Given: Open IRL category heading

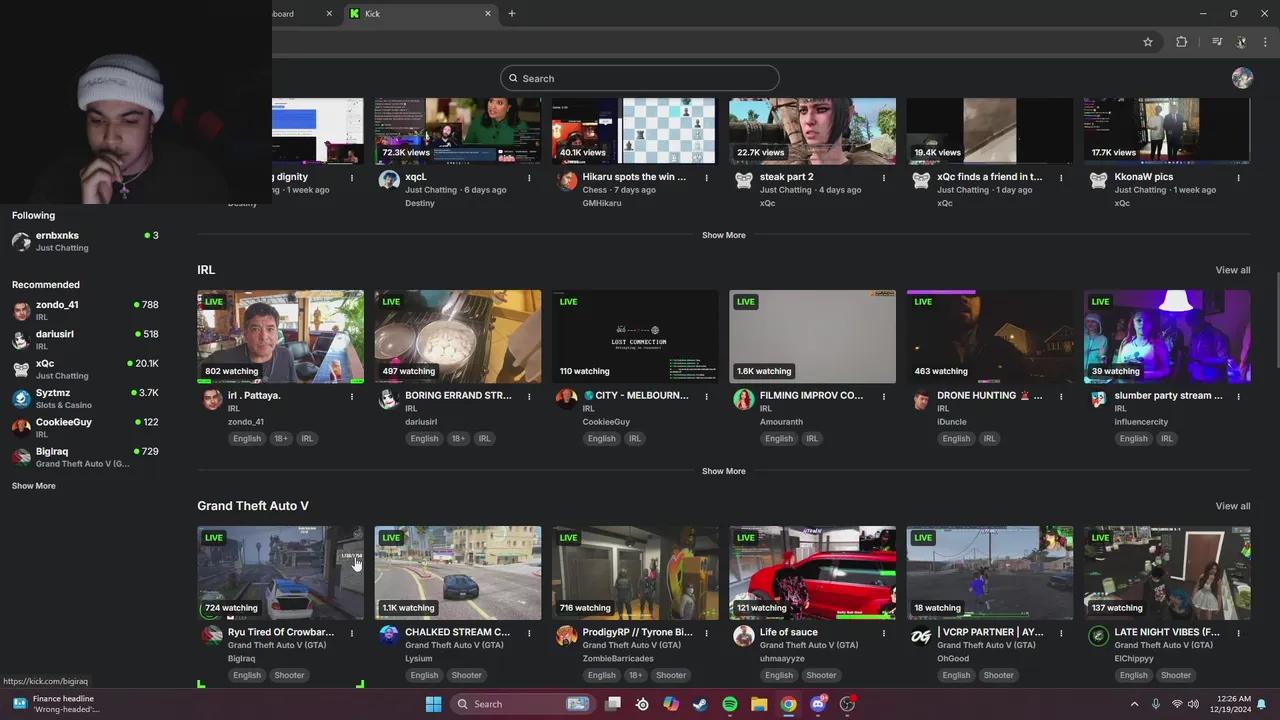Looking at the screenshot, I should pyautogui.click(x=206, y=270).
